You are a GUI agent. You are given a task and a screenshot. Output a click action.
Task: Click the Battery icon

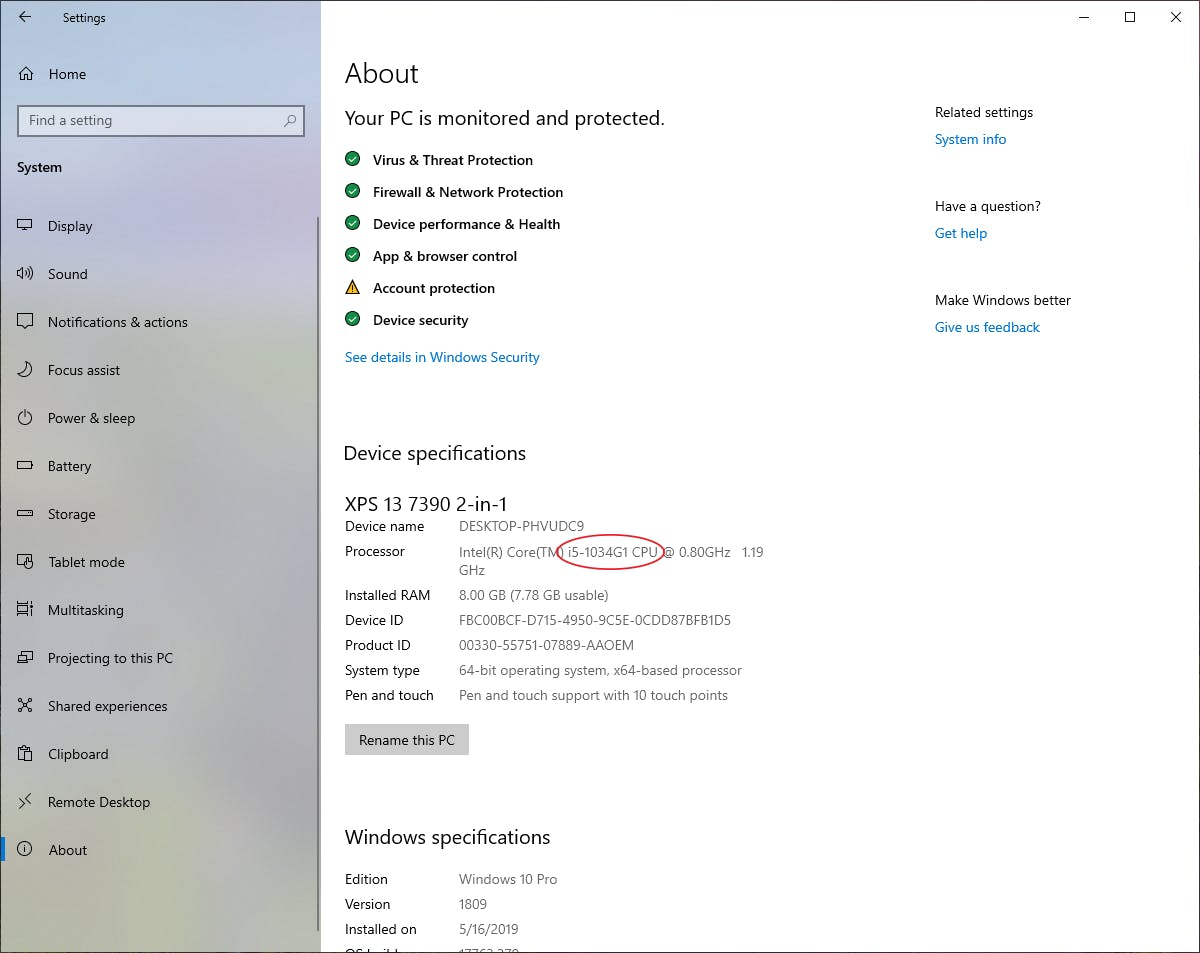coord(26,466)
